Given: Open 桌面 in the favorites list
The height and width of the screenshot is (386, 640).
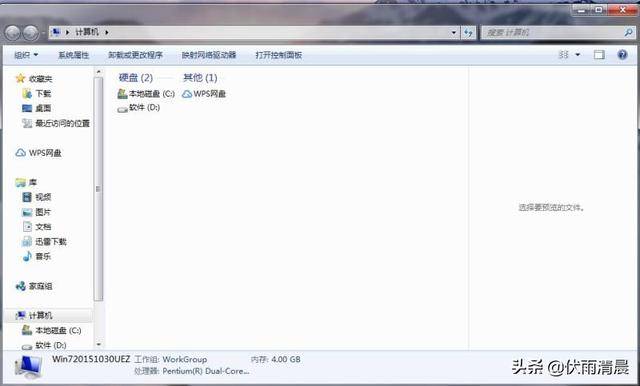Looking at the screenshot, I should (x=43, y=108).
